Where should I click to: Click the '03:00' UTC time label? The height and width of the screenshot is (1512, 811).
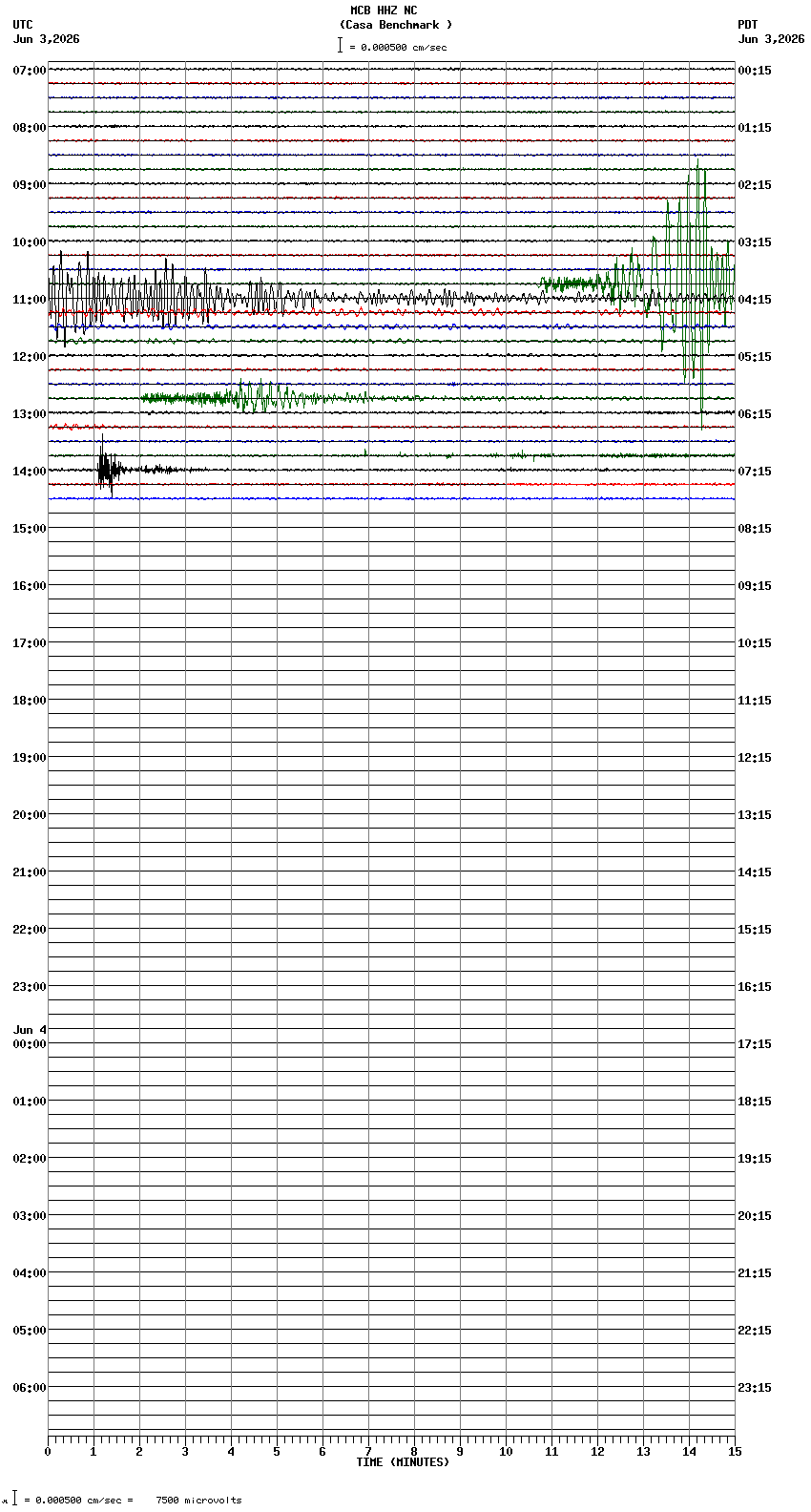point(30,1216)
